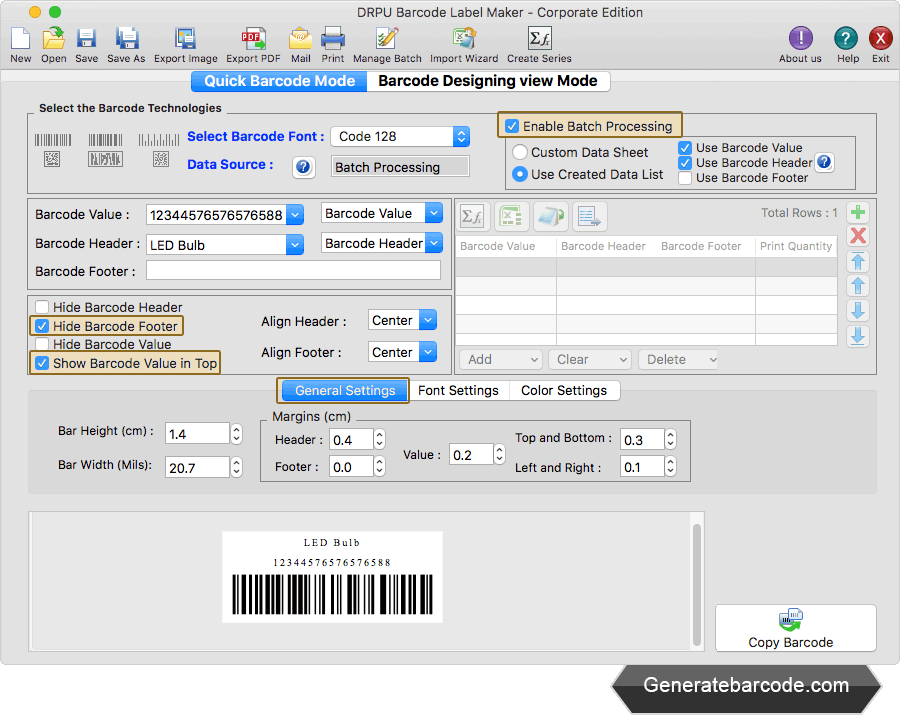Select the General Settings tab
Viewport: 900px width, 716px height.
(x=345, y=390)
